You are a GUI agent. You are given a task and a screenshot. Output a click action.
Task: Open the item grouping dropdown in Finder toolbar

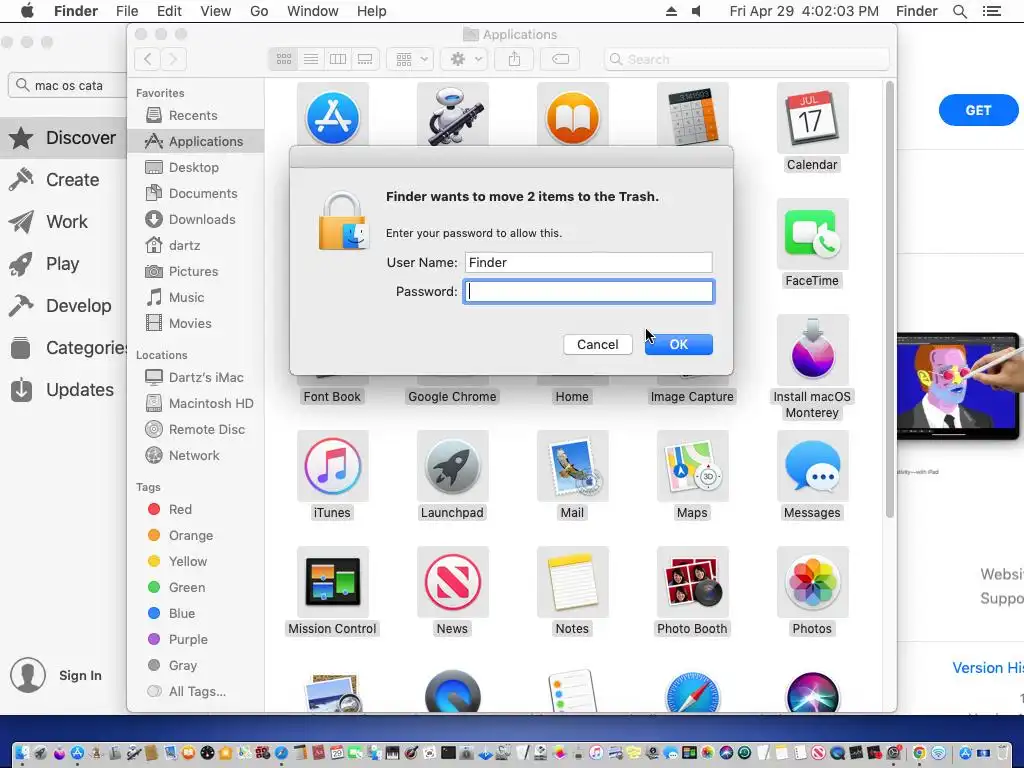coord(410,59)
